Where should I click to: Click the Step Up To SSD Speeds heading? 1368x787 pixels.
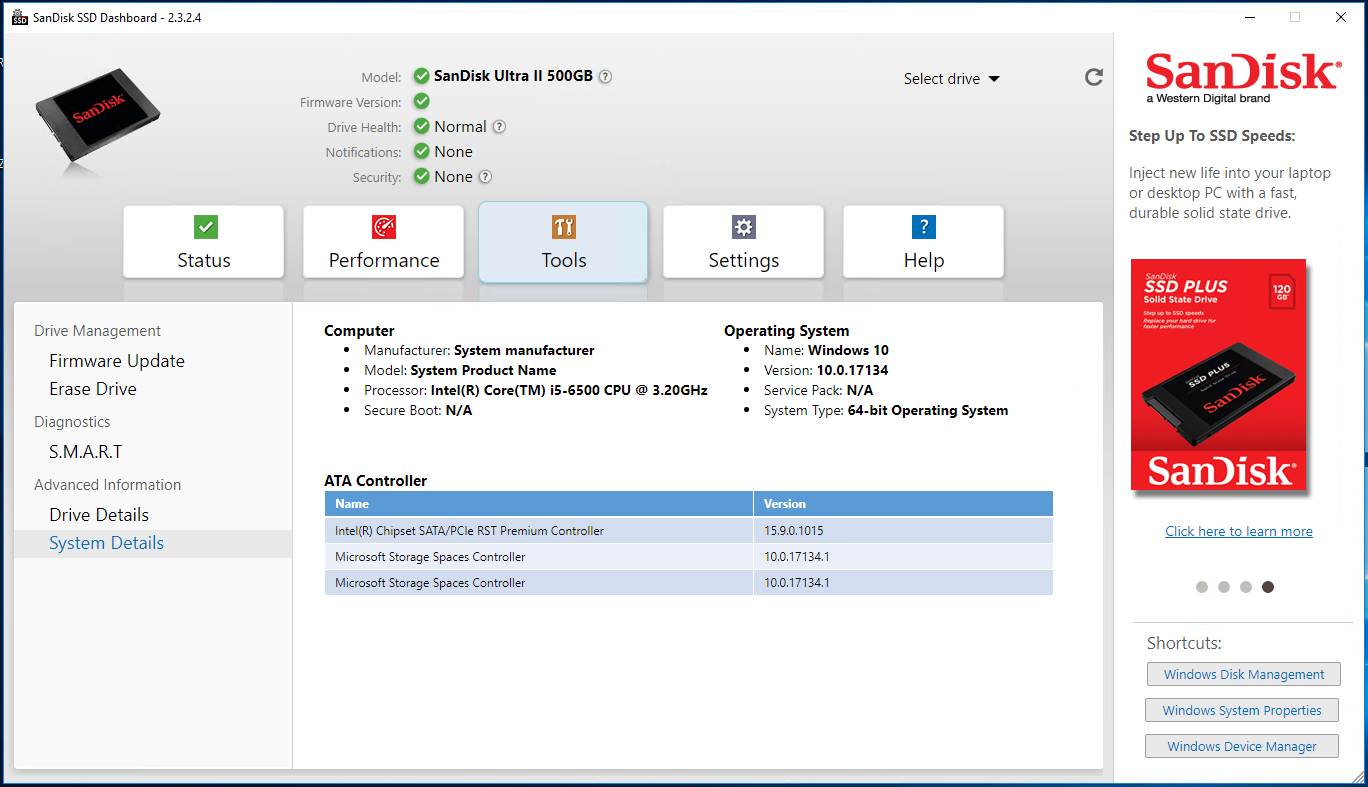coord(1212,136)
